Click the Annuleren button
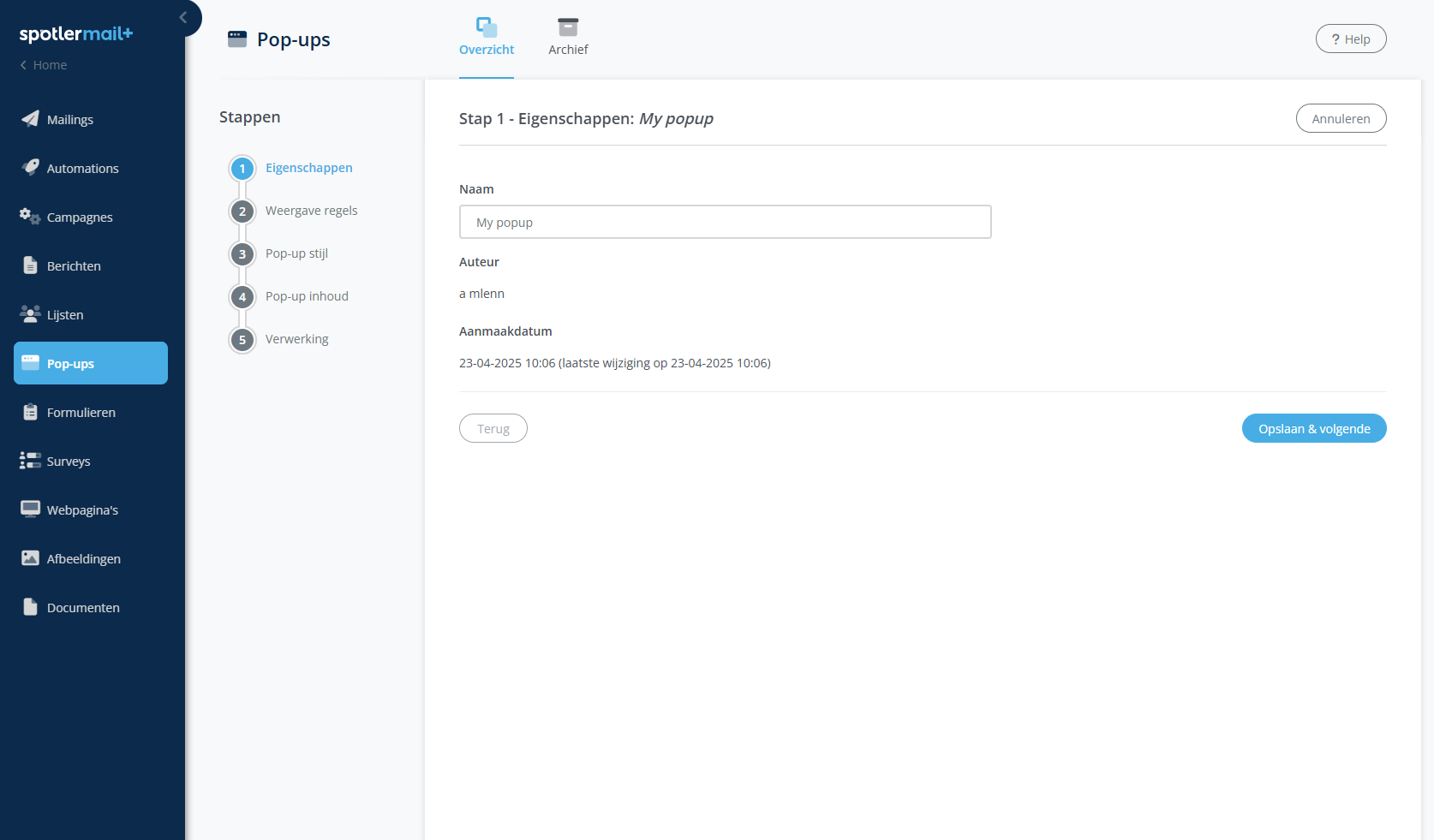Image resolution: width=1434 pixels, height=840 pixels. tap(1341, 118)
